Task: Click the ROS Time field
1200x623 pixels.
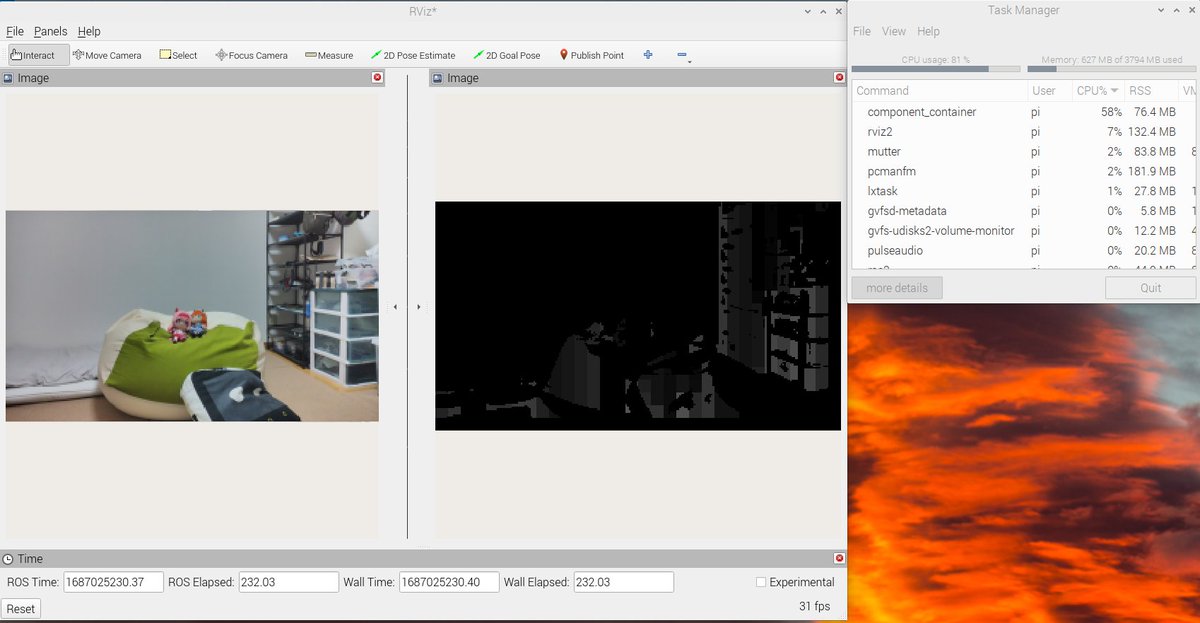Action: point(113,582)
